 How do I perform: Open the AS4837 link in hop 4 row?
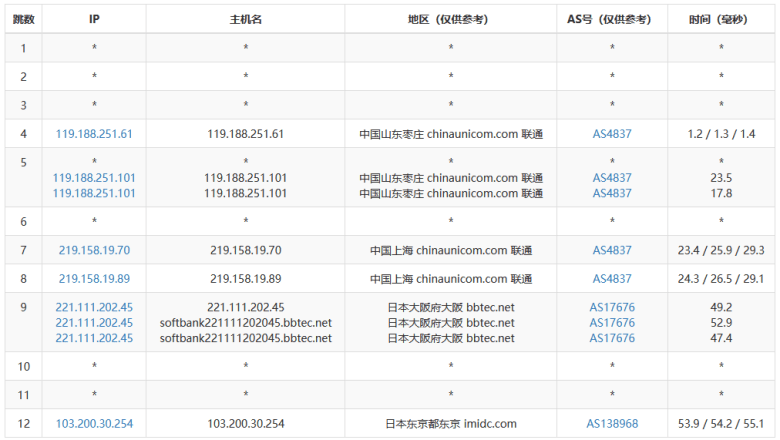click(x=612, y=134)
